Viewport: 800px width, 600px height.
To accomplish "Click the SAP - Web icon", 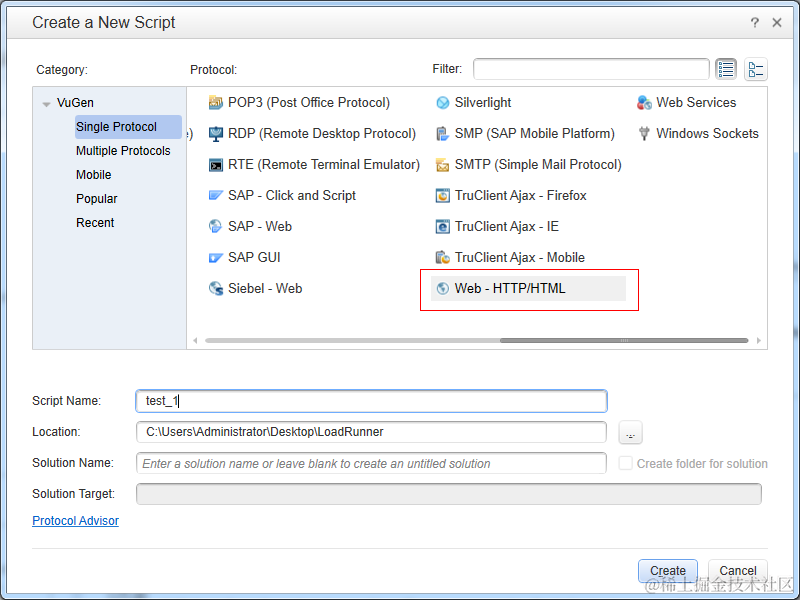I will pos(216,227).
